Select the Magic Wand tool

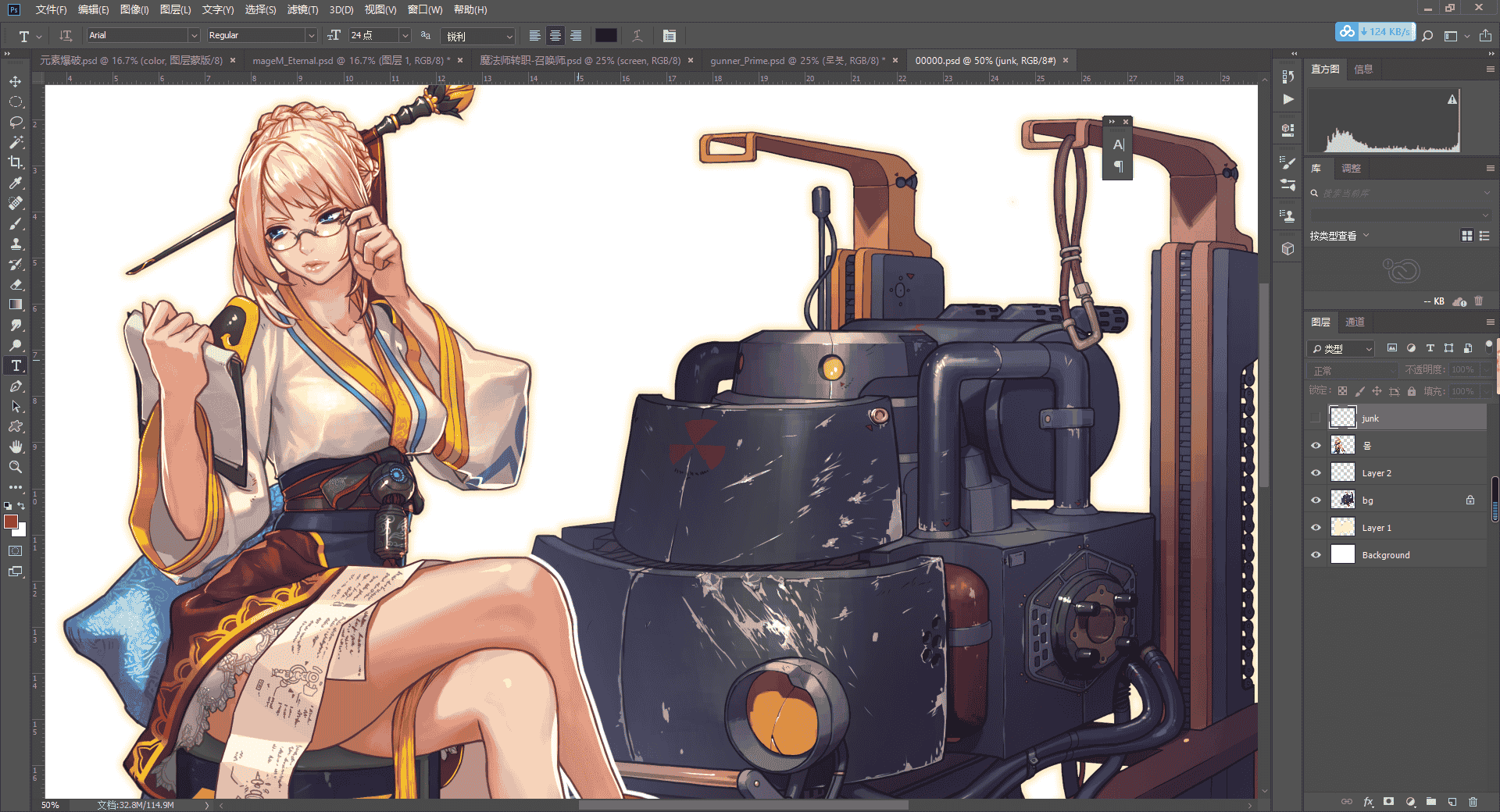[x=16, y=142]
